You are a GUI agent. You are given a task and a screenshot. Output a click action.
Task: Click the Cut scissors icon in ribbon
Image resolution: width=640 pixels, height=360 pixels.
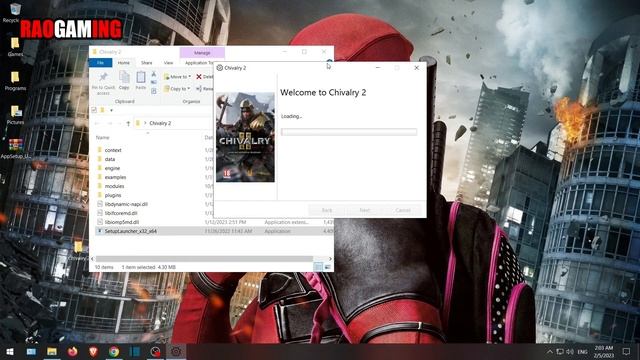pyautogui.click(x=154, y=74)
